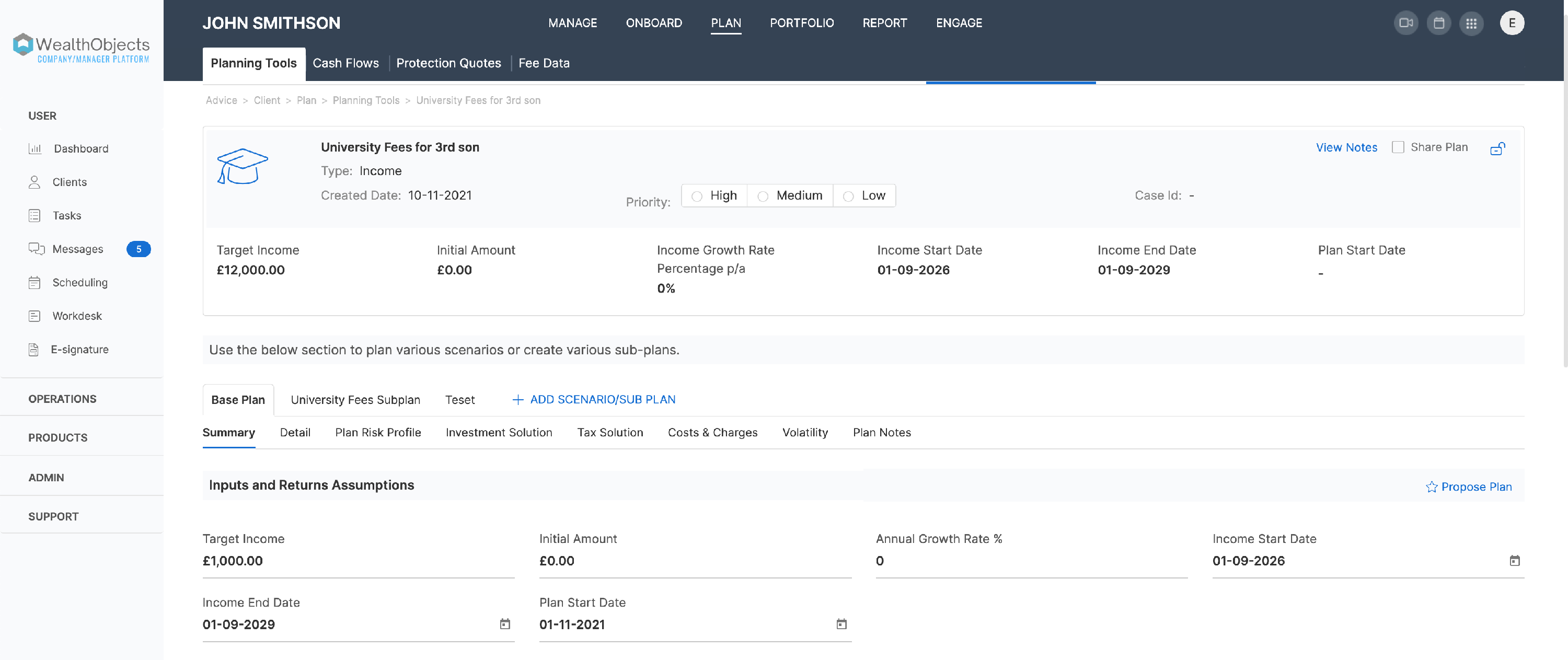This screenshot has height=660, width=1568.
Task: Switch to Protection Quotes tab
Action: tap(448, 63)
